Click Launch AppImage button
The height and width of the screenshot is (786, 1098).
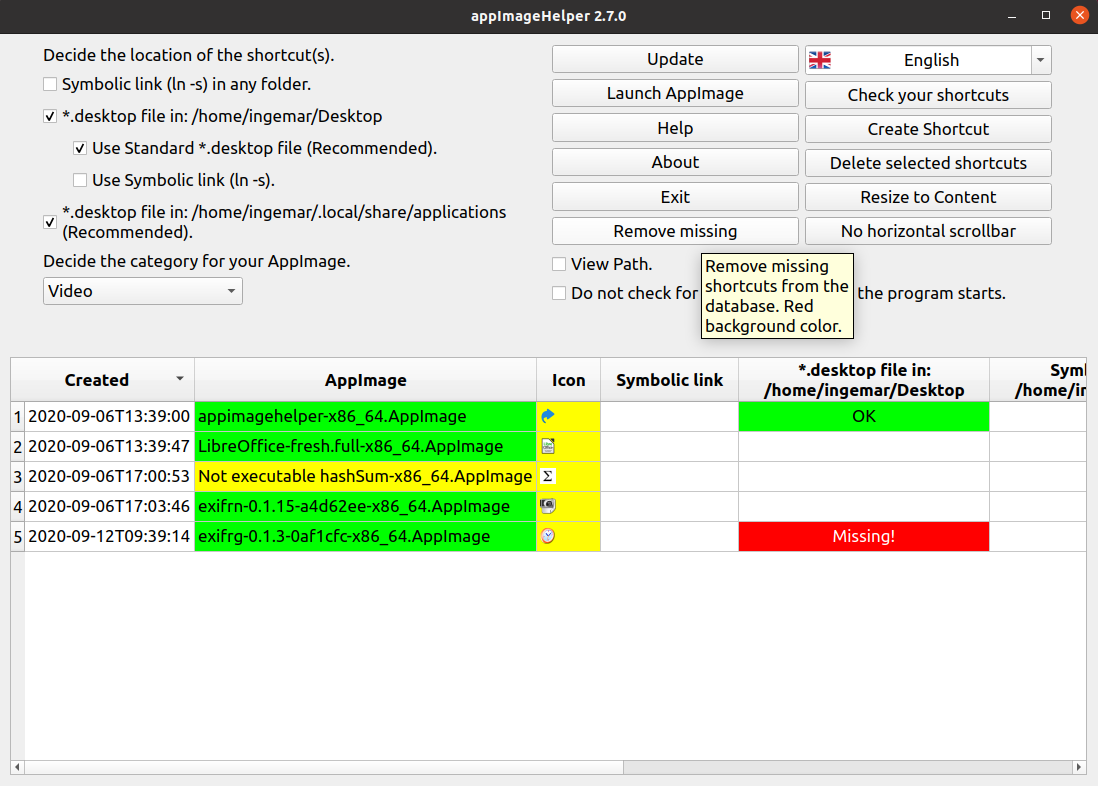coord(675,93)
